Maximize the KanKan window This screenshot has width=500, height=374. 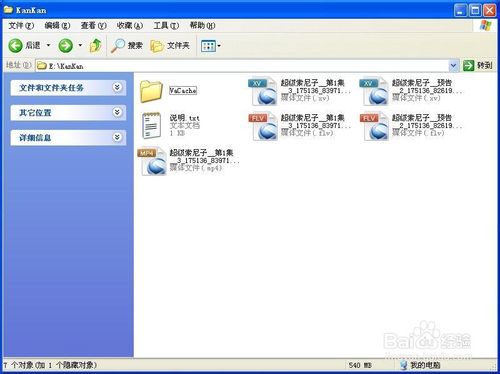click(475, 10)
